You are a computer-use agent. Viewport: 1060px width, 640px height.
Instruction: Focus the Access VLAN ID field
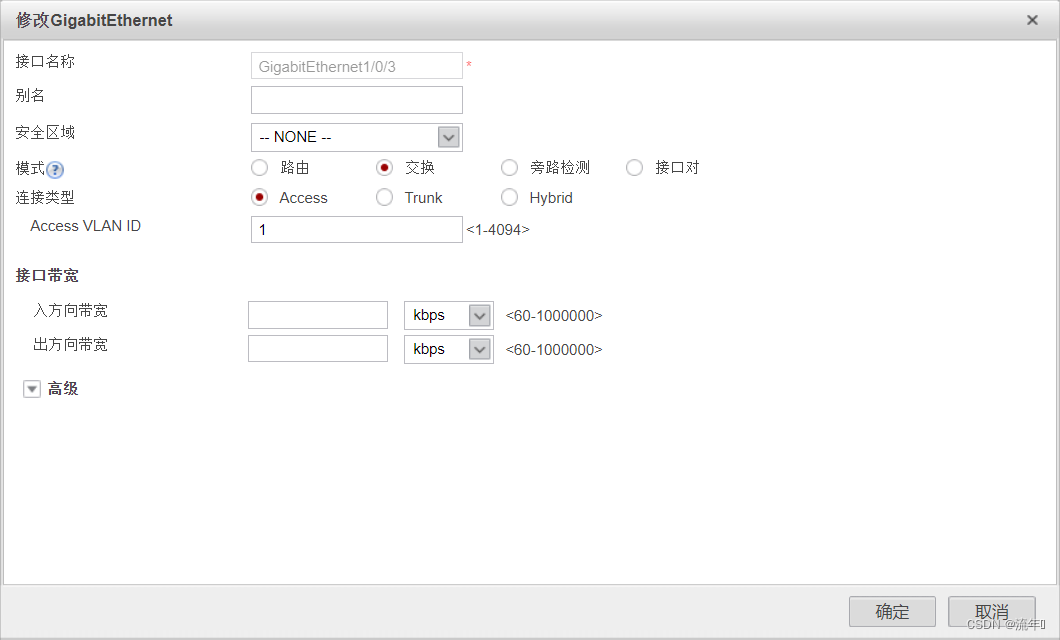pos(356,230)
